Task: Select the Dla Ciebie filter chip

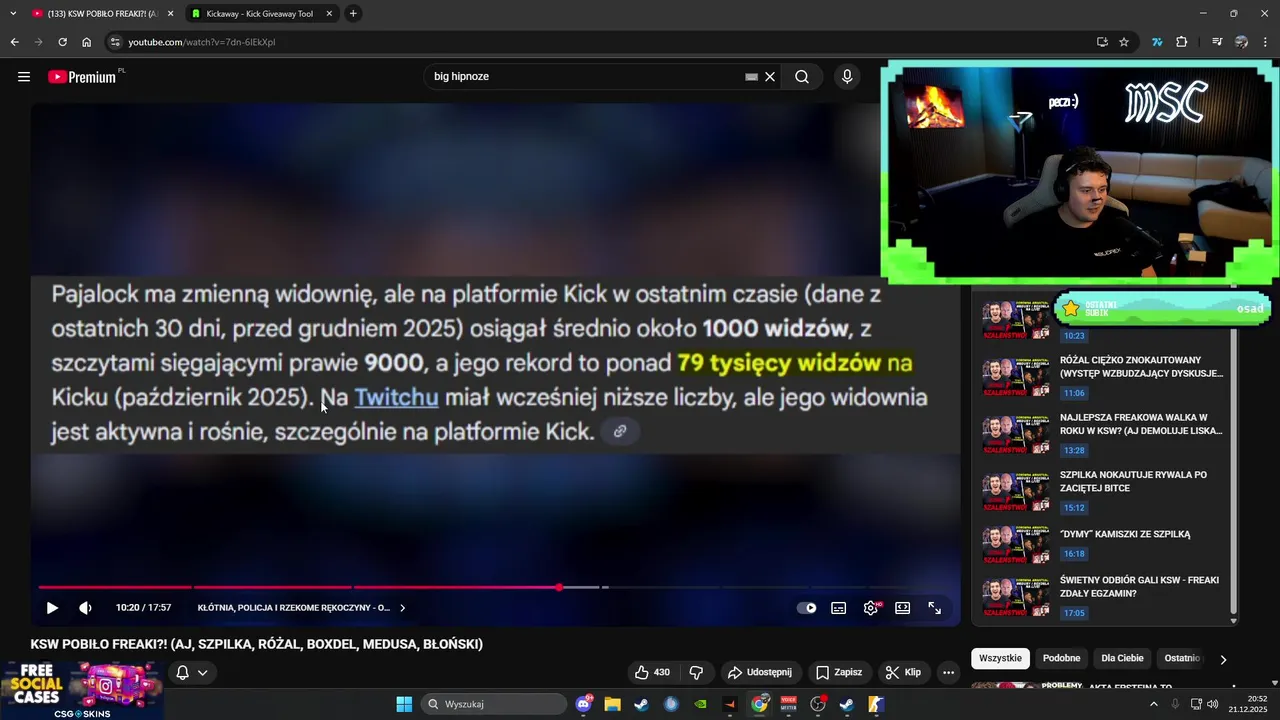Action: tap(1122, 658)
